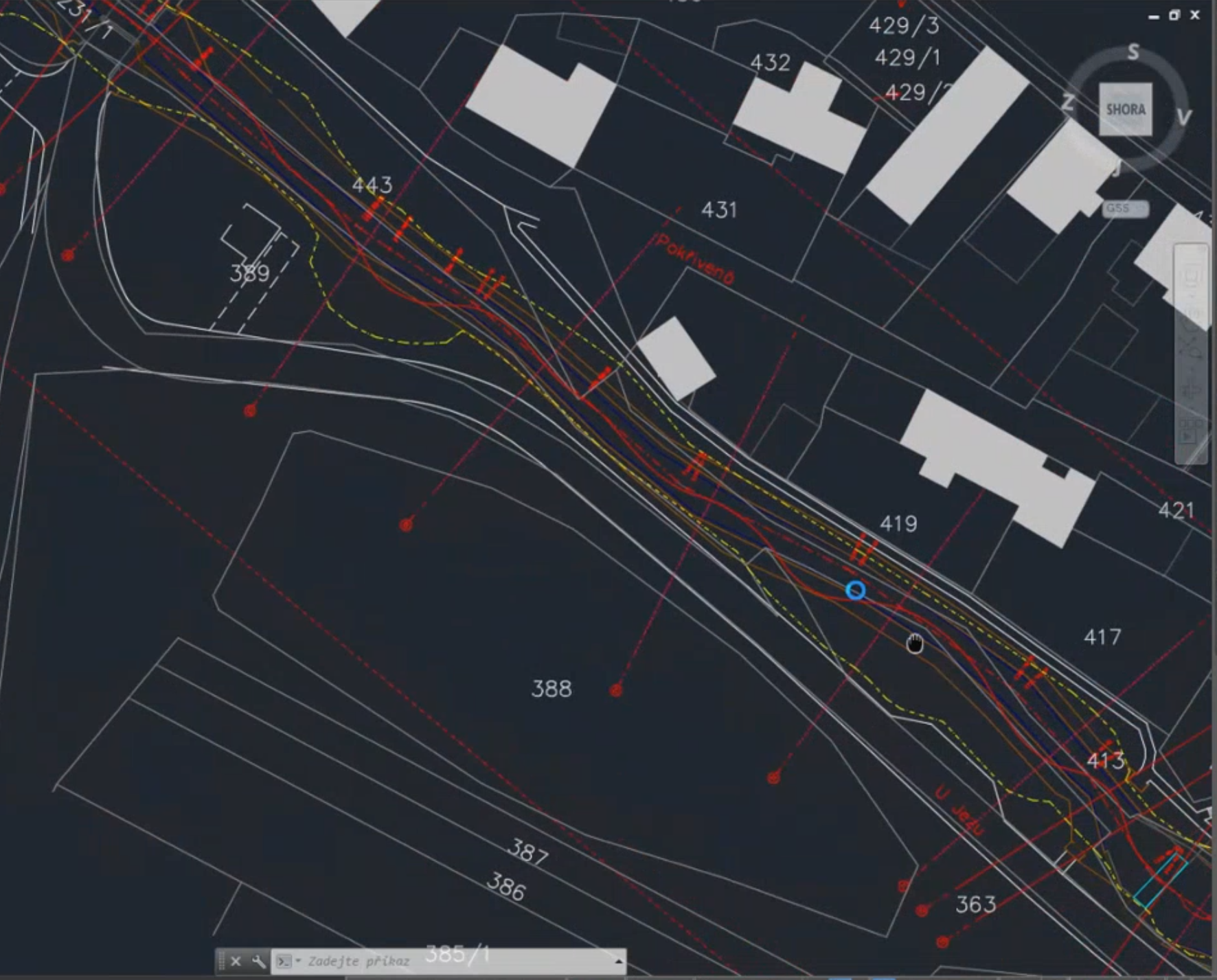This screenshot has width=1217, height=980.
Task: Open recent commands list in command line
Action: pyautogui.click(x=285, y=961)
